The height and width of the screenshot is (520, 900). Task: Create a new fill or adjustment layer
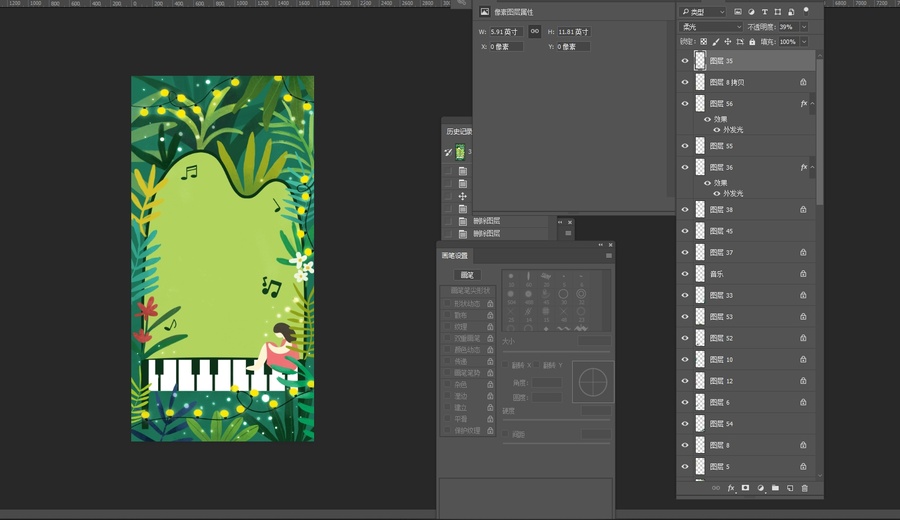pos(761,488)
